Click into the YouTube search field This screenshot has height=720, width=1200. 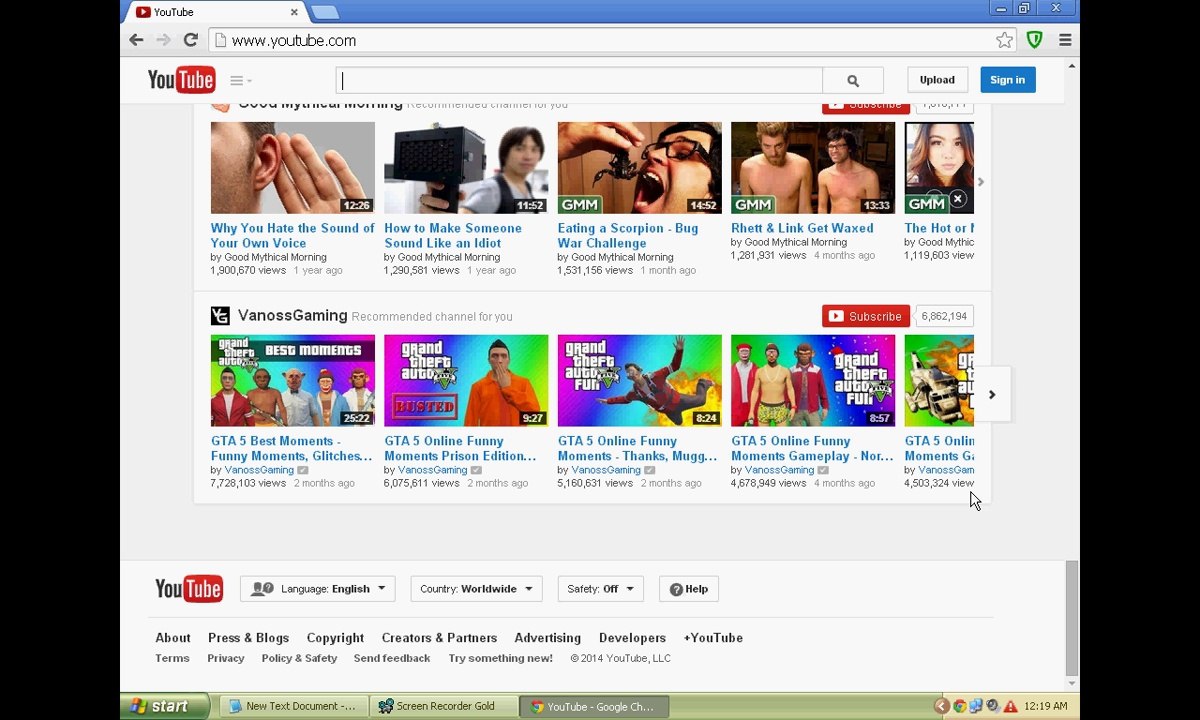tap(579, 80)
